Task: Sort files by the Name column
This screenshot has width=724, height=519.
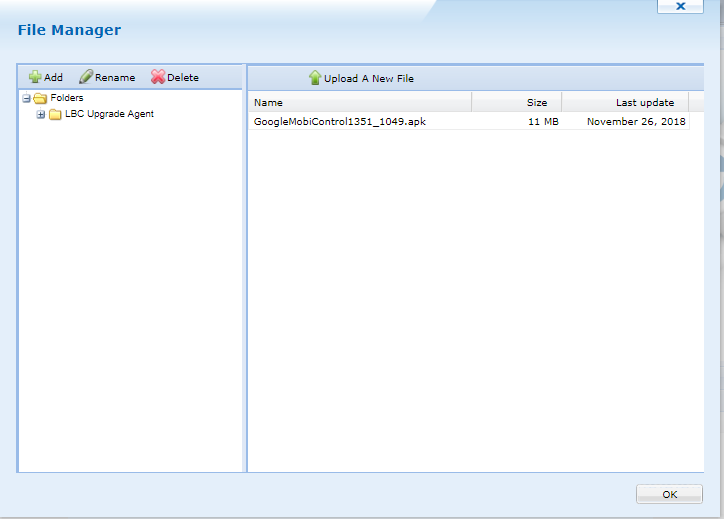Action: point(360,102)
